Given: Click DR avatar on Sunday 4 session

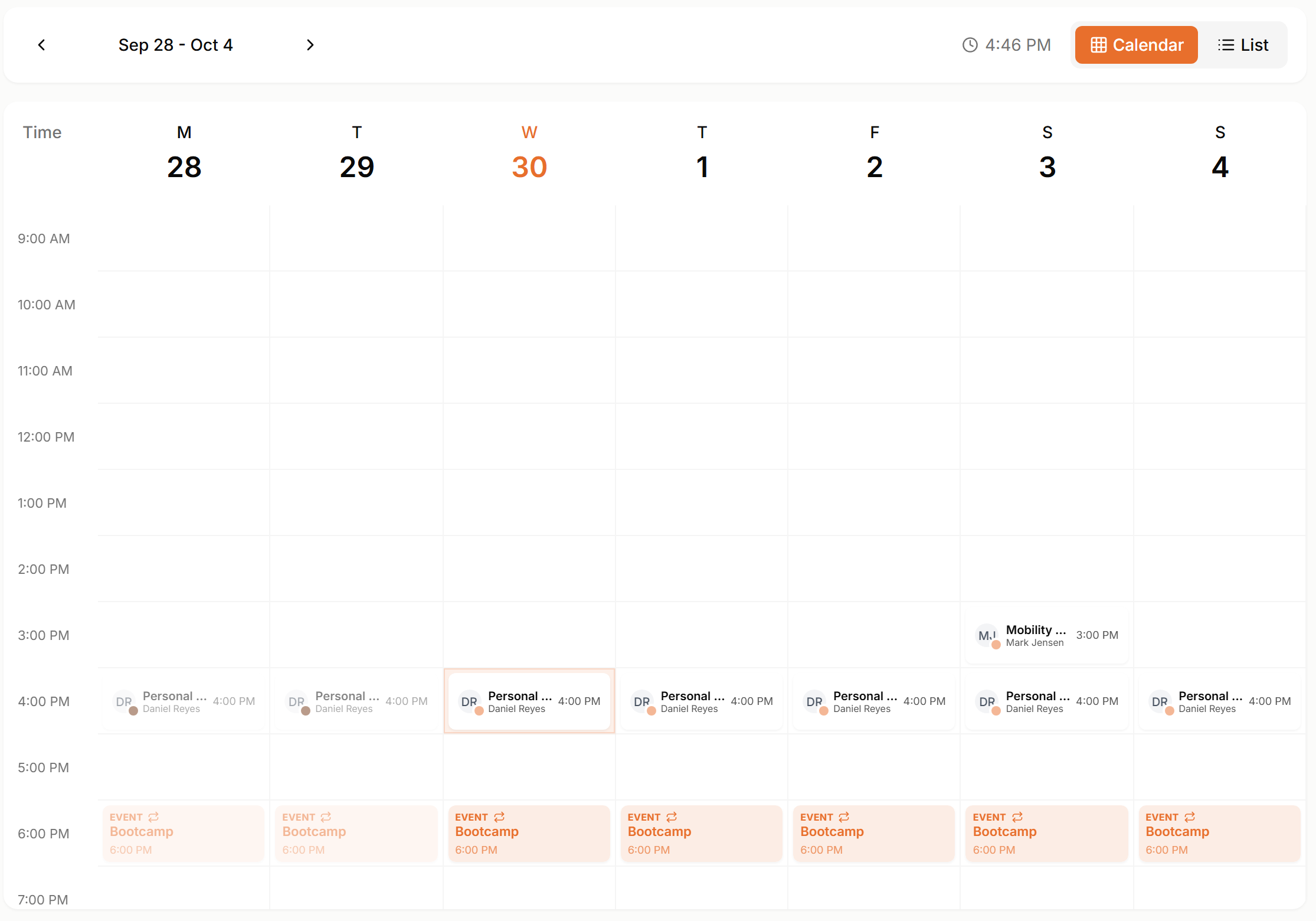Looking at the screenshot, I should tap(1160, 702).
